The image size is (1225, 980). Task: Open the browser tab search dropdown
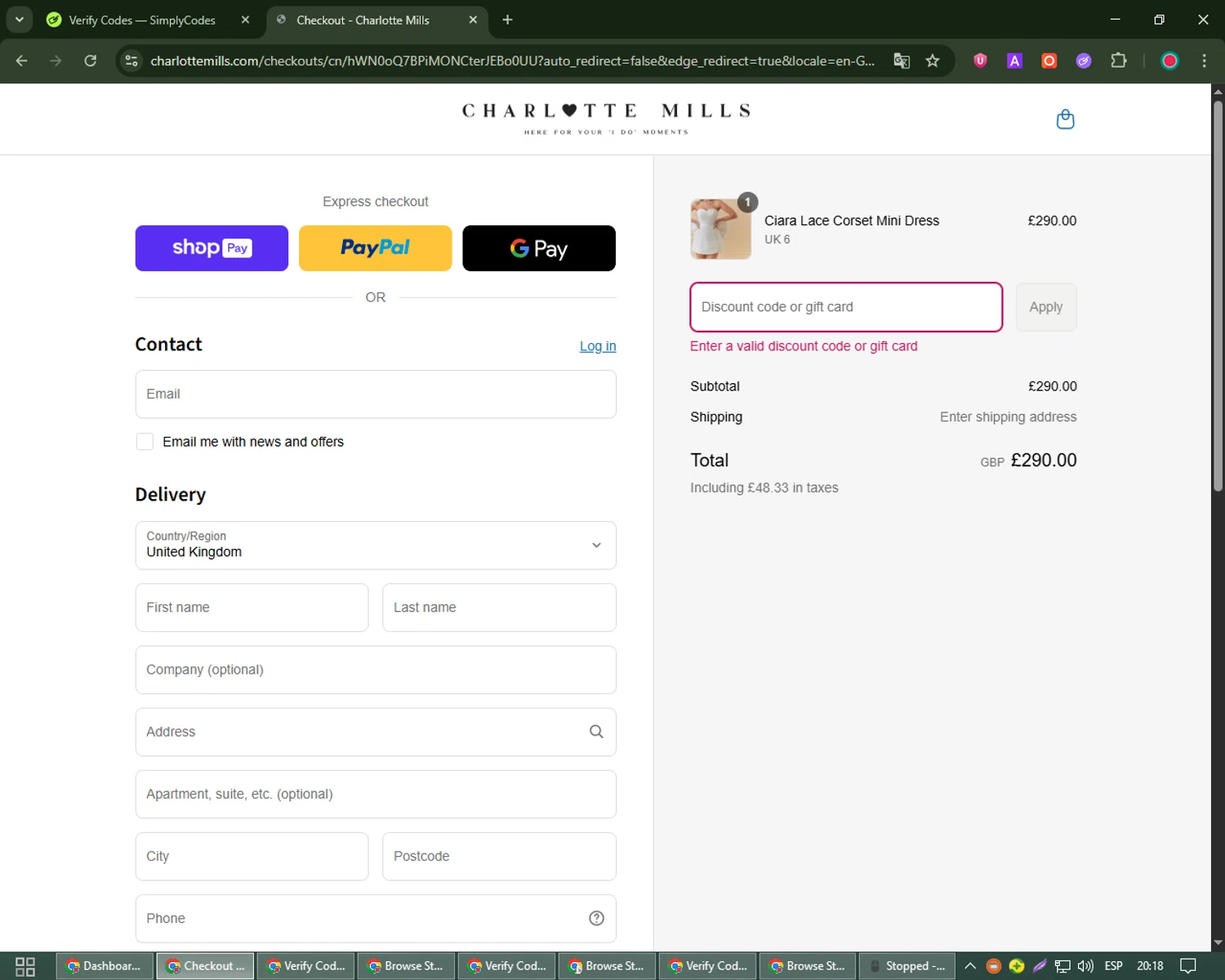tap(19, 20)
